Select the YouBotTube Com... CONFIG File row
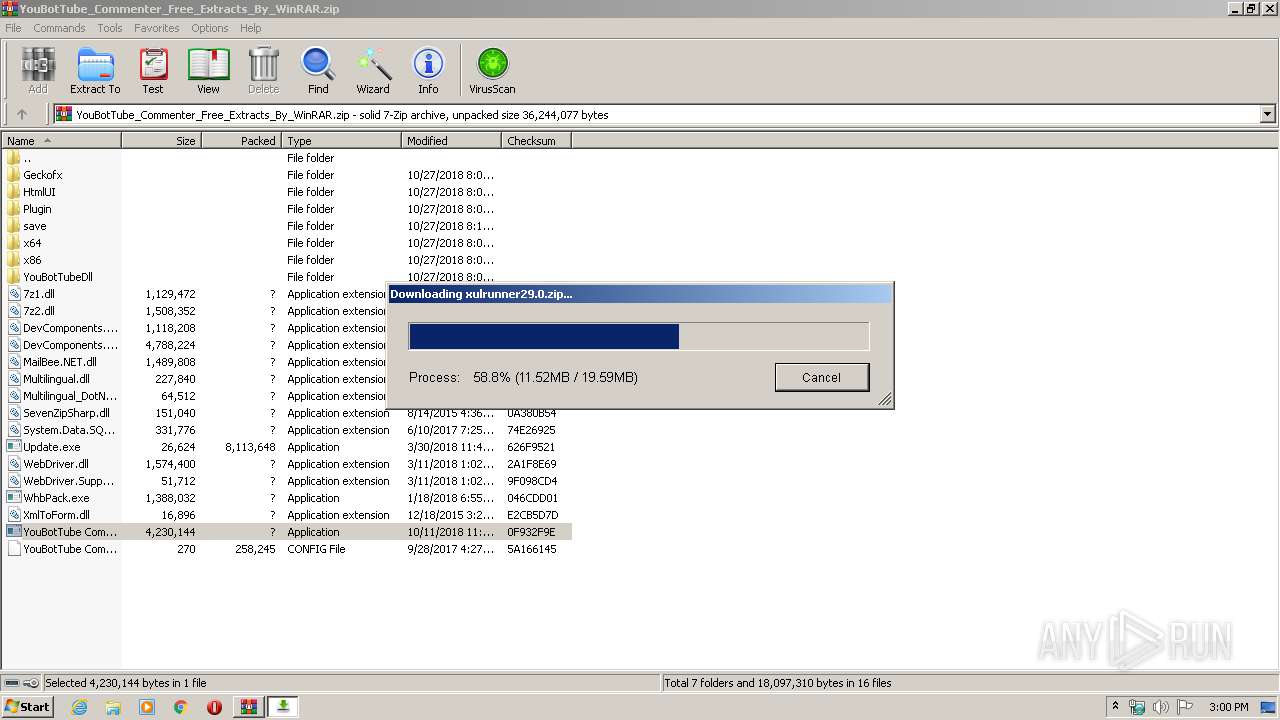This screenshot has height=720, width=1280. tap(287, 549)
